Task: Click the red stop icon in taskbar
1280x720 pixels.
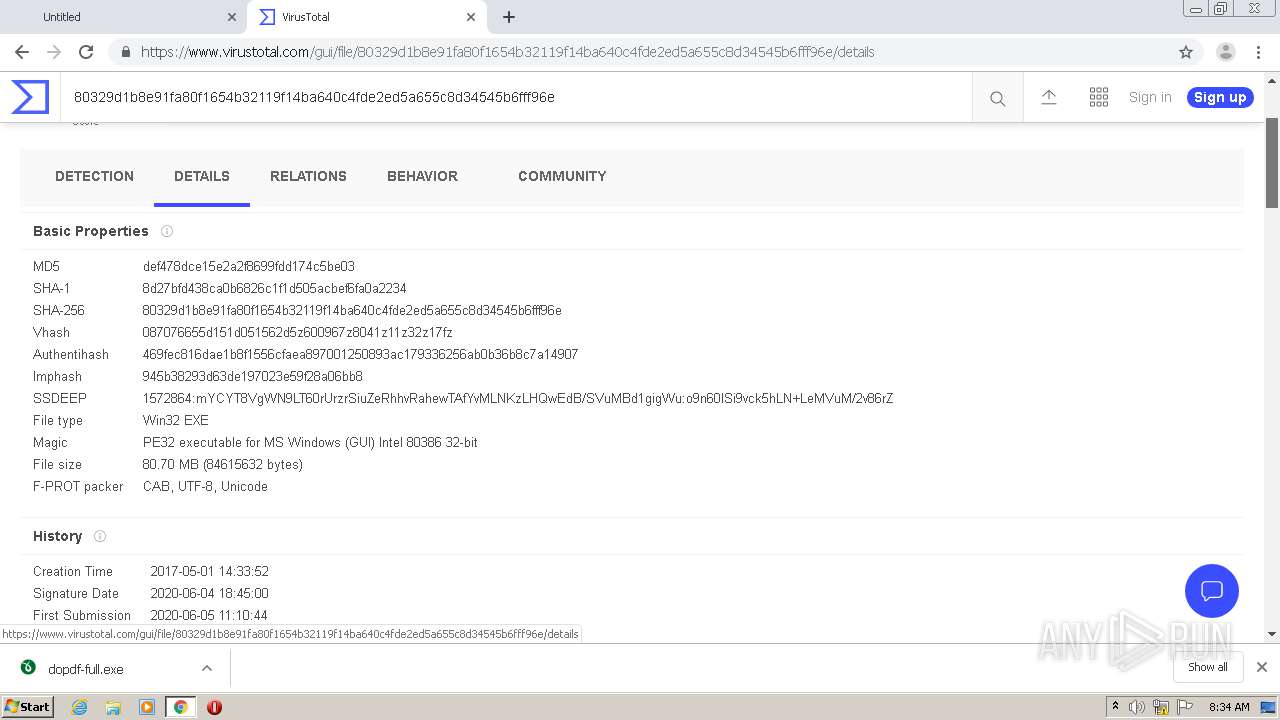Action: point(214,707)
